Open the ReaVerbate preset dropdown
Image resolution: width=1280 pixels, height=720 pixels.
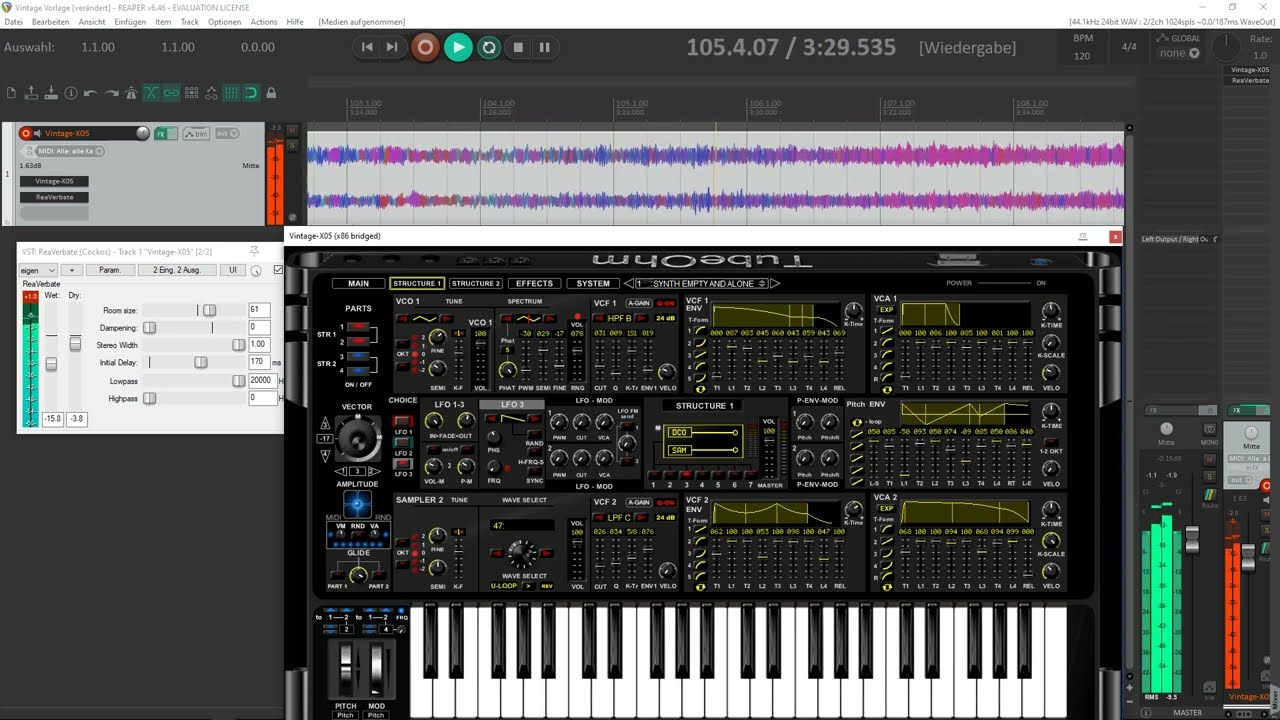coord(39,270)
